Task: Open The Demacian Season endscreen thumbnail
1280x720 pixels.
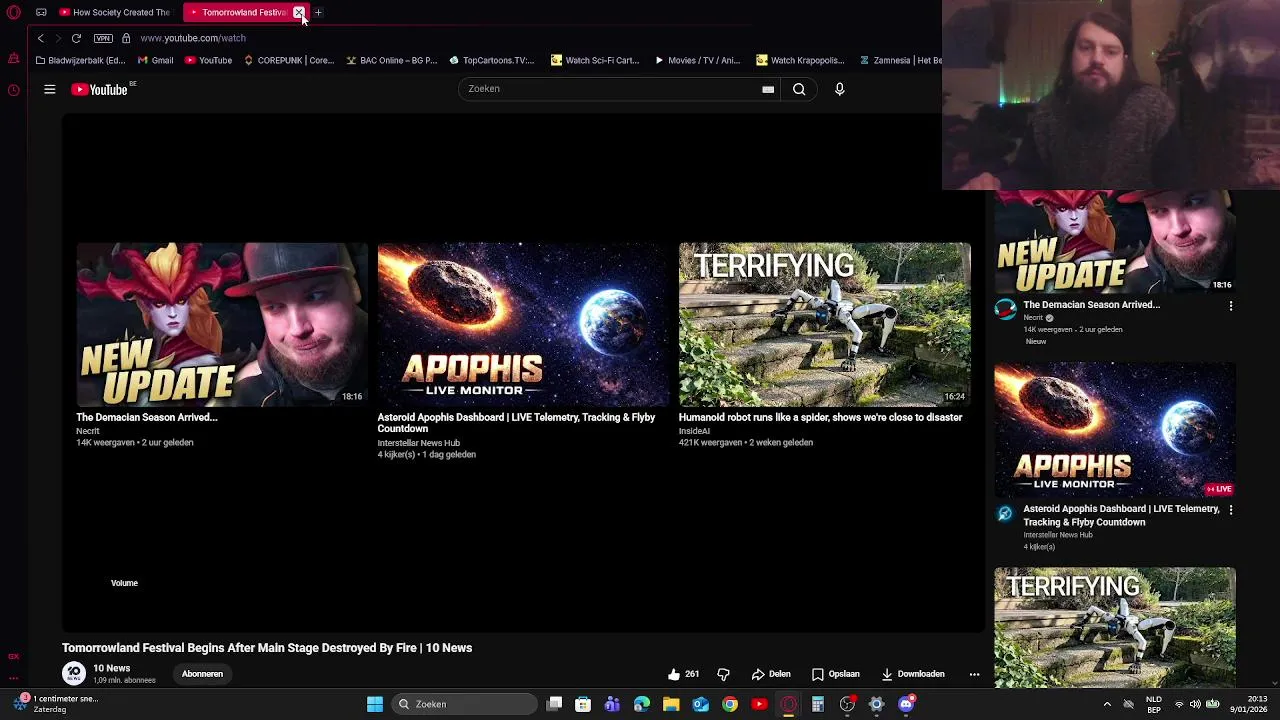Action: click(222, 324)
